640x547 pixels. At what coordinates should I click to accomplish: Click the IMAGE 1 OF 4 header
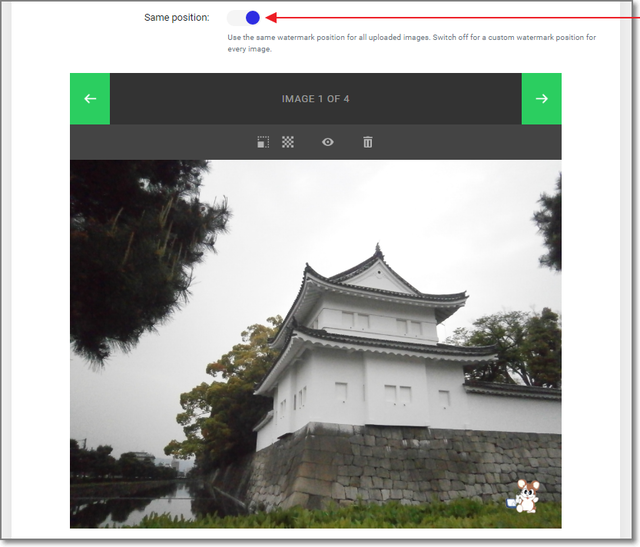coord(315,99)
